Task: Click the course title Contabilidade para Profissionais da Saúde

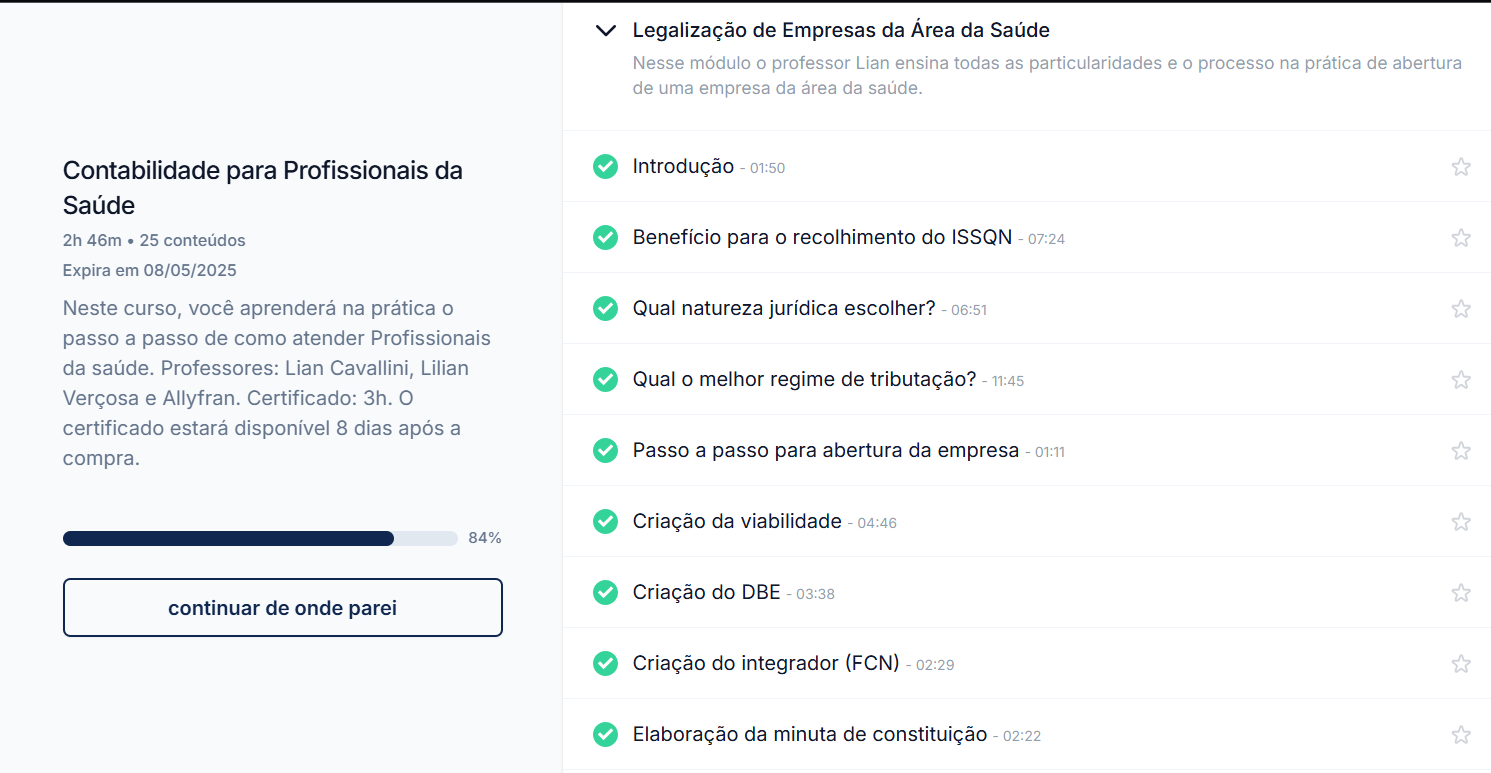Action: (263, 188)
